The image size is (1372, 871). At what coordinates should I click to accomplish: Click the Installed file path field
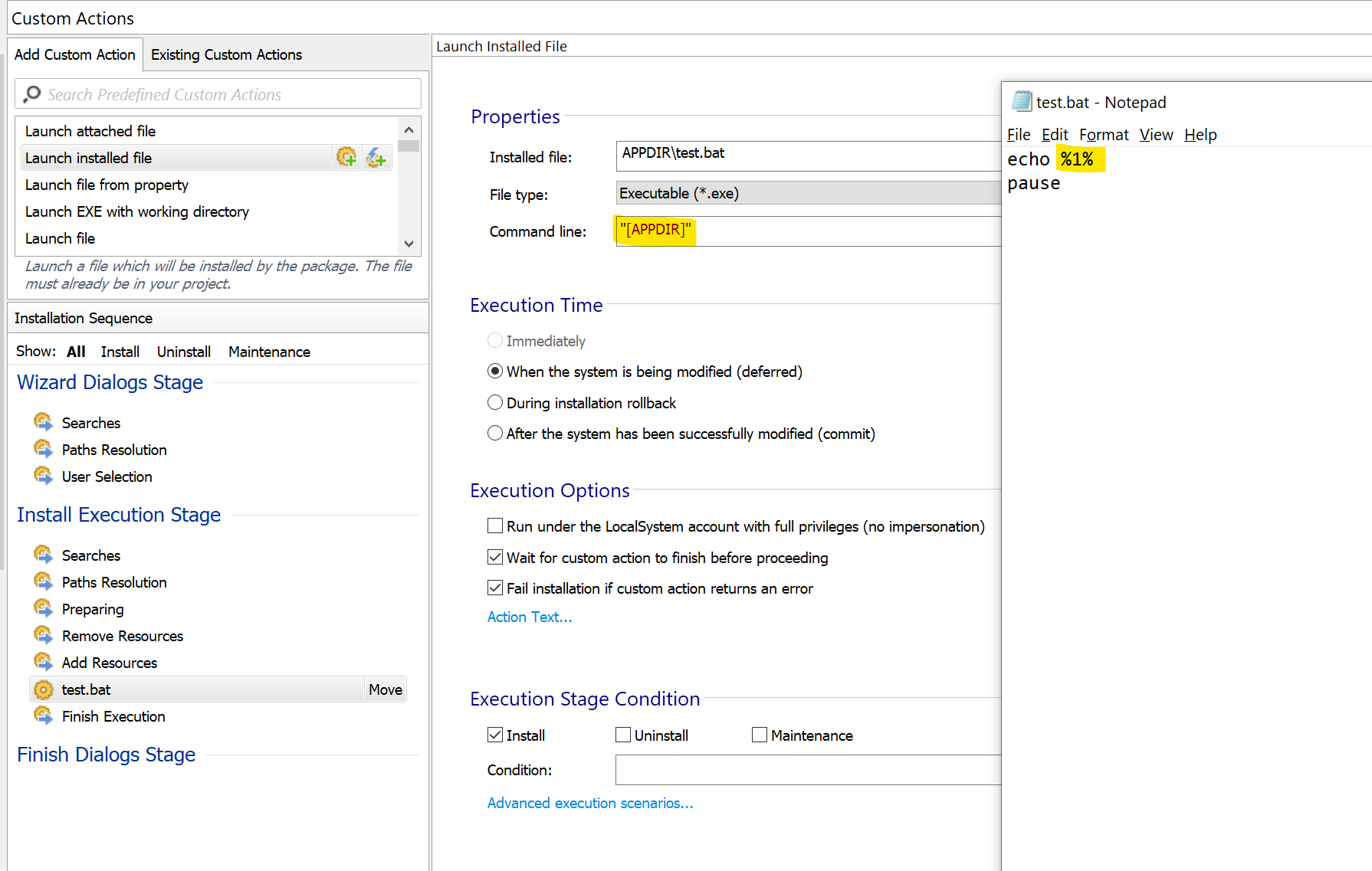point(808,156)
